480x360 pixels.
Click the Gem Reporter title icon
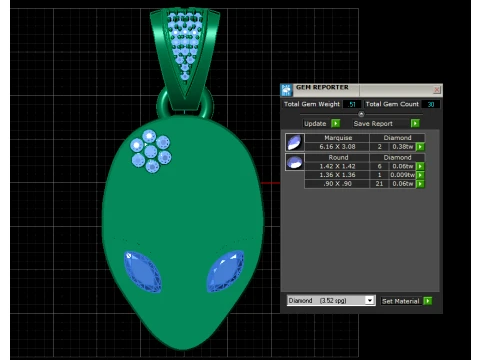[287, 90]
